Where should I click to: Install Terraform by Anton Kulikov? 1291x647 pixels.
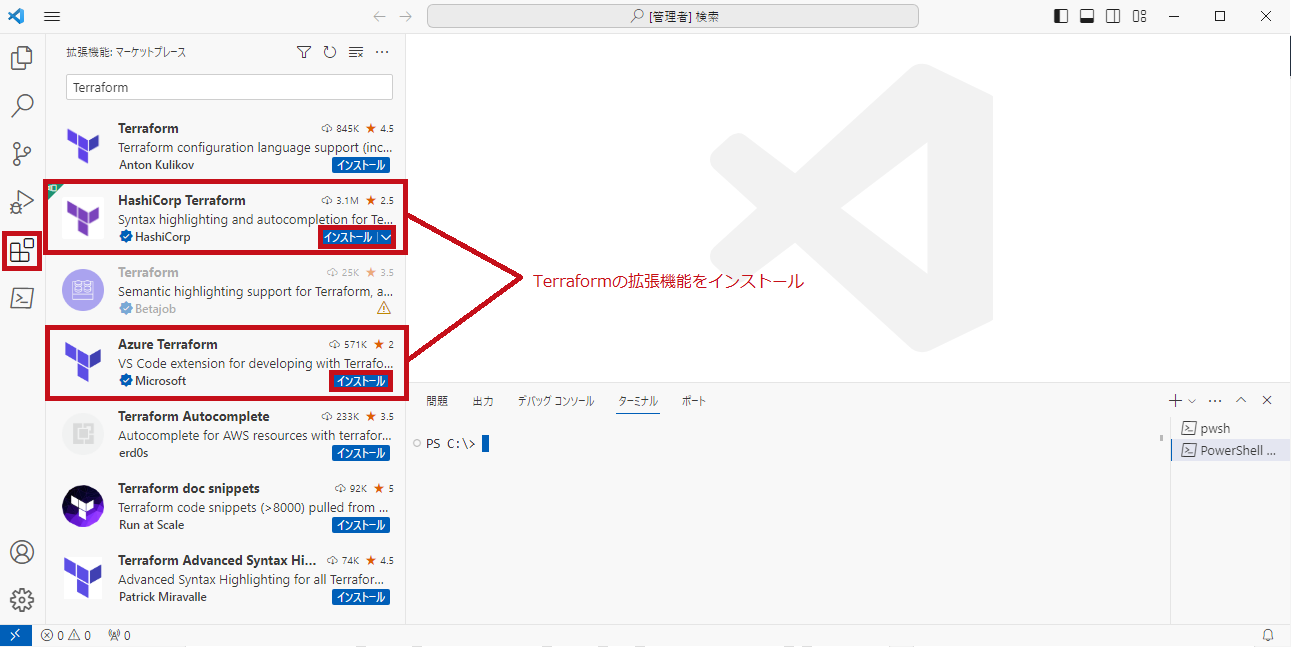[x=361, y=165]
